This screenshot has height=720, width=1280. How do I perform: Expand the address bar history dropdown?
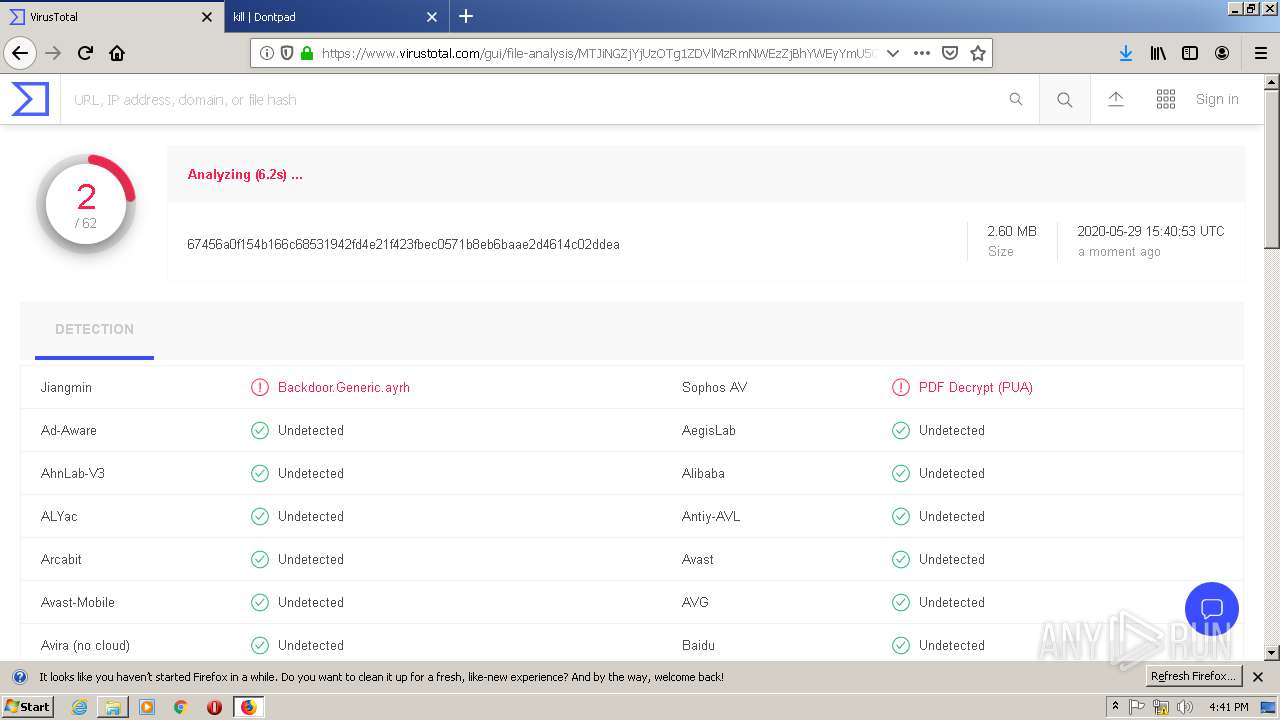[893, 53]
